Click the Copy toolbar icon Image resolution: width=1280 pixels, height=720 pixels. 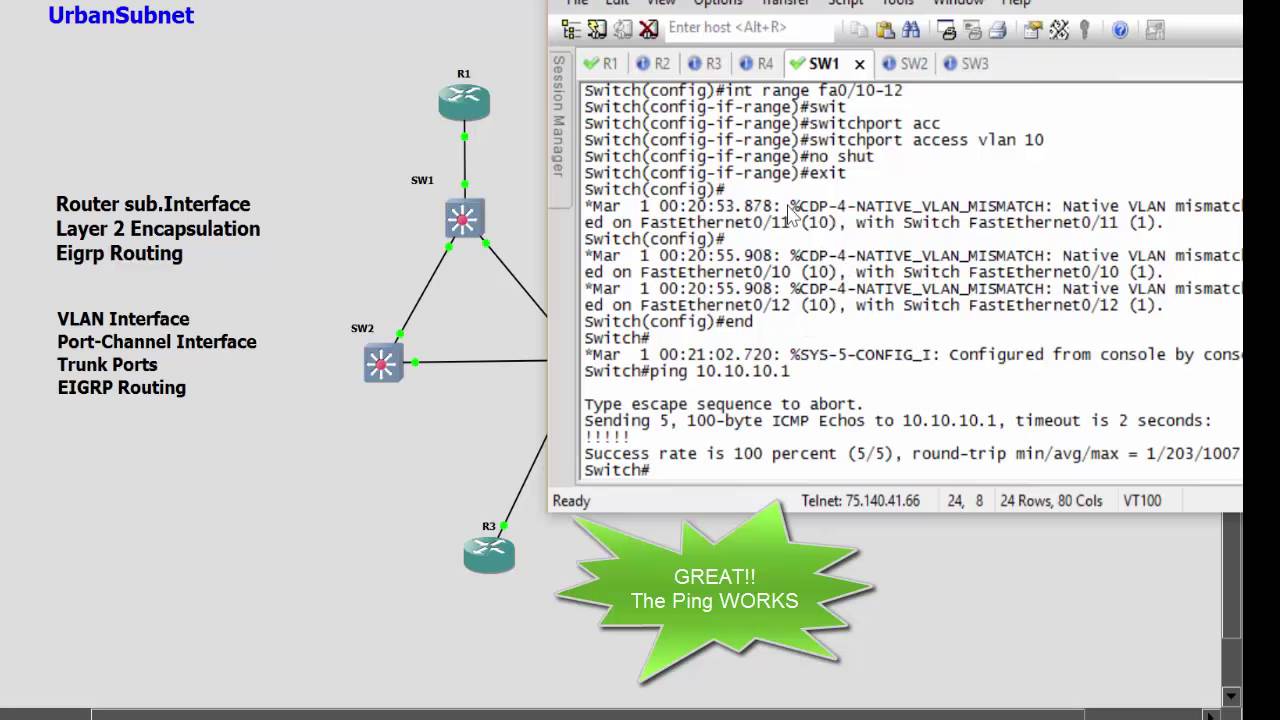pyautogui.click(x=859, y=30)
